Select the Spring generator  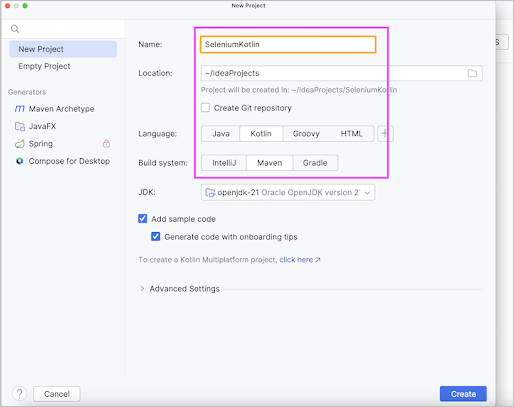pyautogui.click(x=34, y=144)
